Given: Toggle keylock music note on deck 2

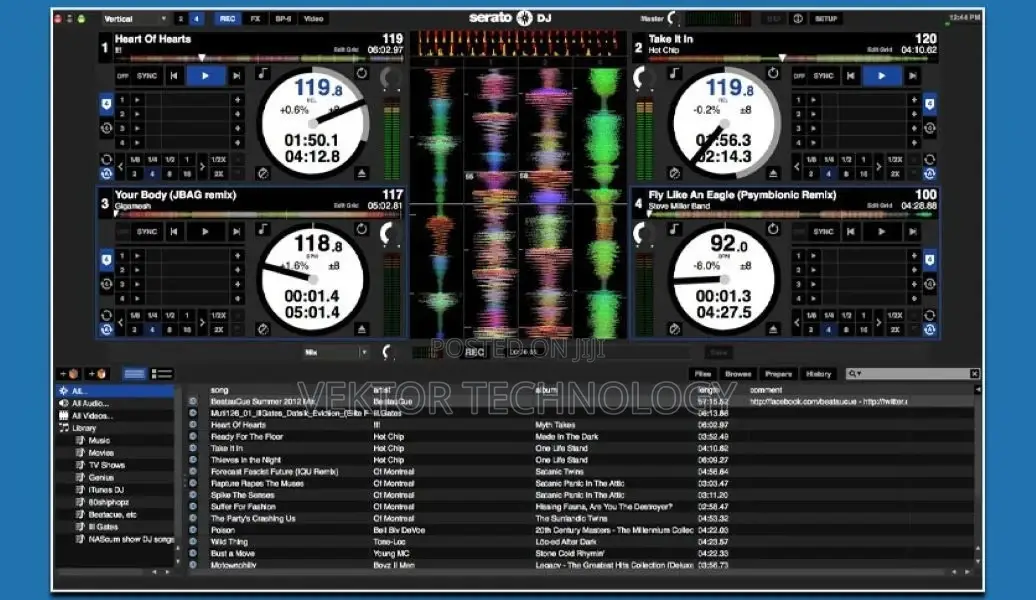Looking at the screenshot, I should click(x=674, y=74).
